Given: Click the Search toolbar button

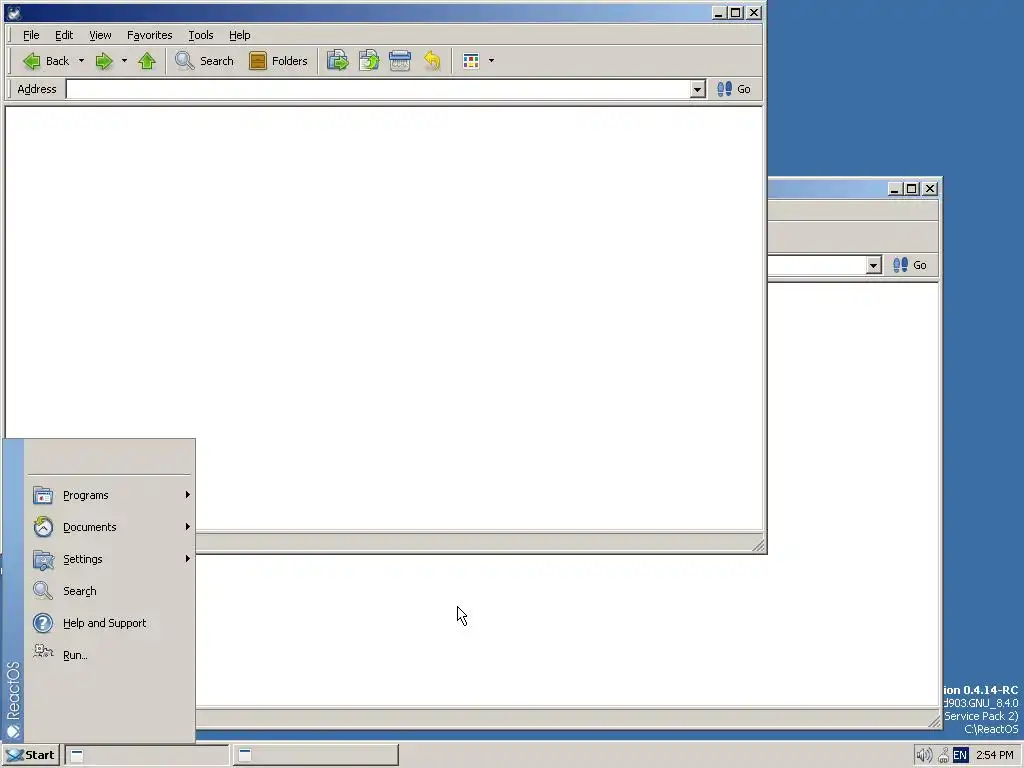Looking at the screenshot, I should pyautogui.click(x=204, y=61).
